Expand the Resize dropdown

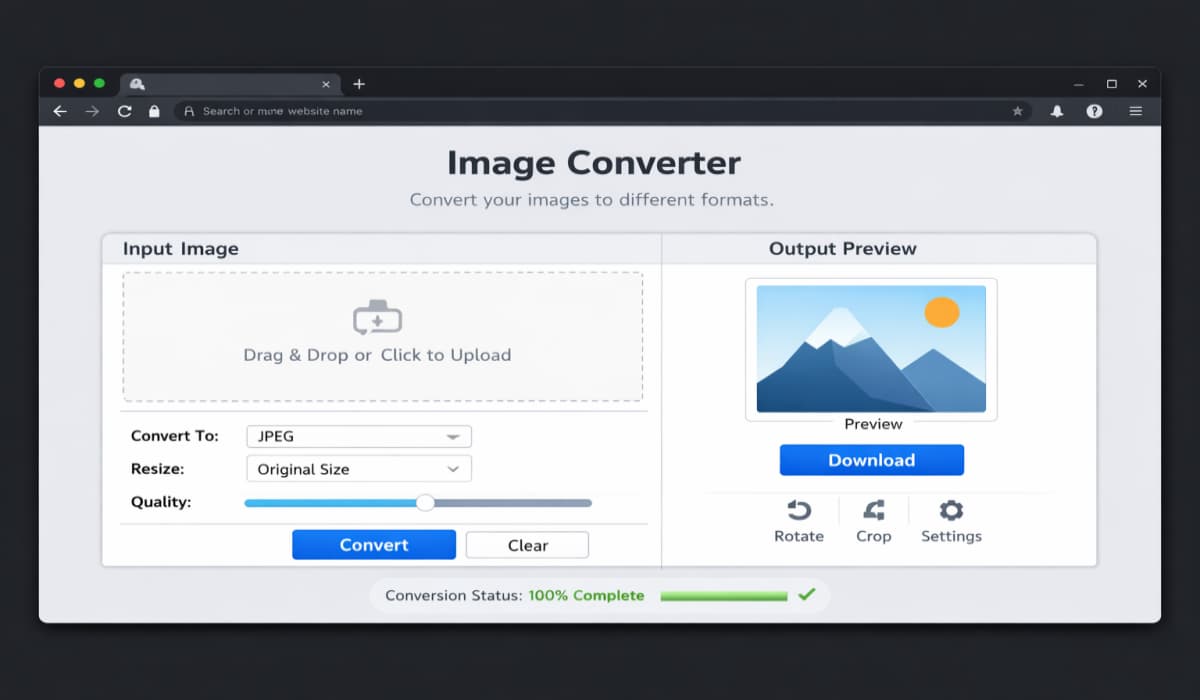tap(358, 468)
